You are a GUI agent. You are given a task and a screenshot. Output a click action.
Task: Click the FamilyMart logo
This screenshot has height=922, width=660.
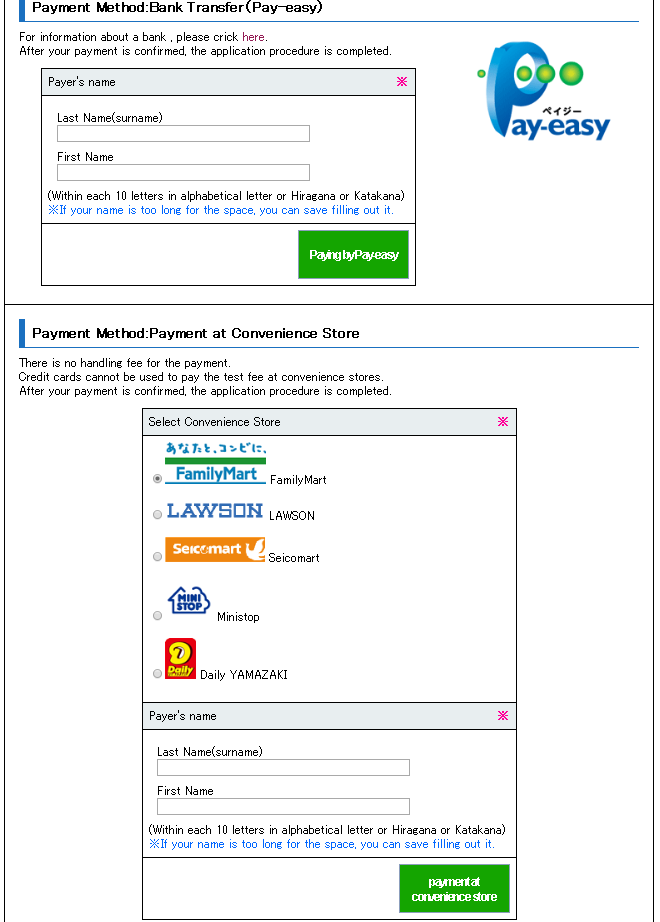click(x=215, y=463)
